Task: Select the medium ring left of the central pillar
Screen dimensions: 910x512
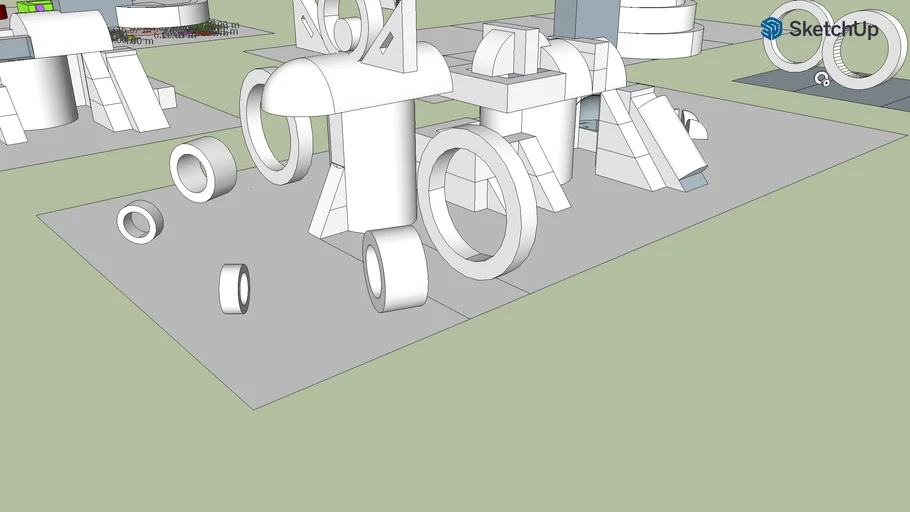Action: pyautogui.click(x=203, y=171)
